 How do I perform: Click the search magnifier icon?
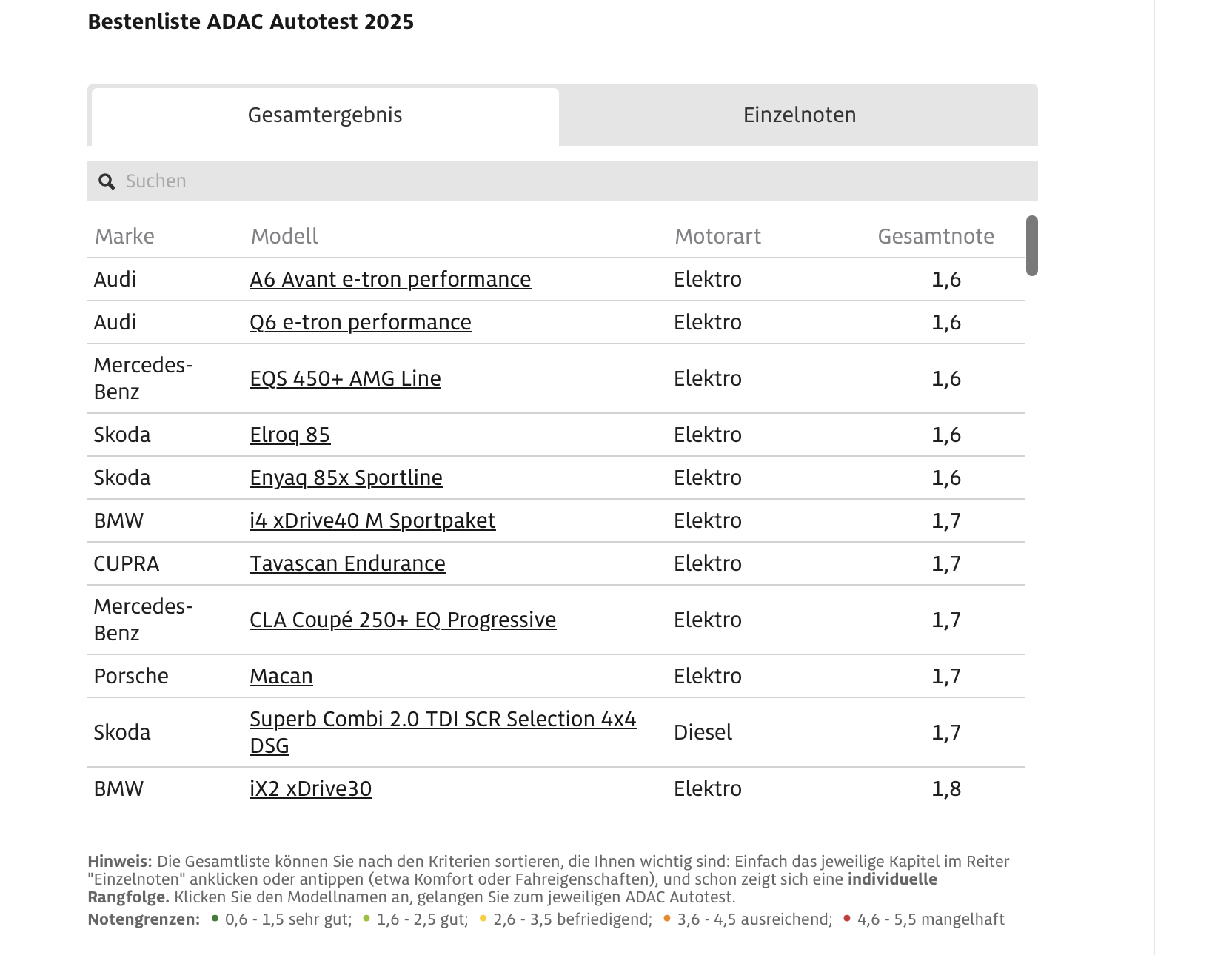[107, 181]
